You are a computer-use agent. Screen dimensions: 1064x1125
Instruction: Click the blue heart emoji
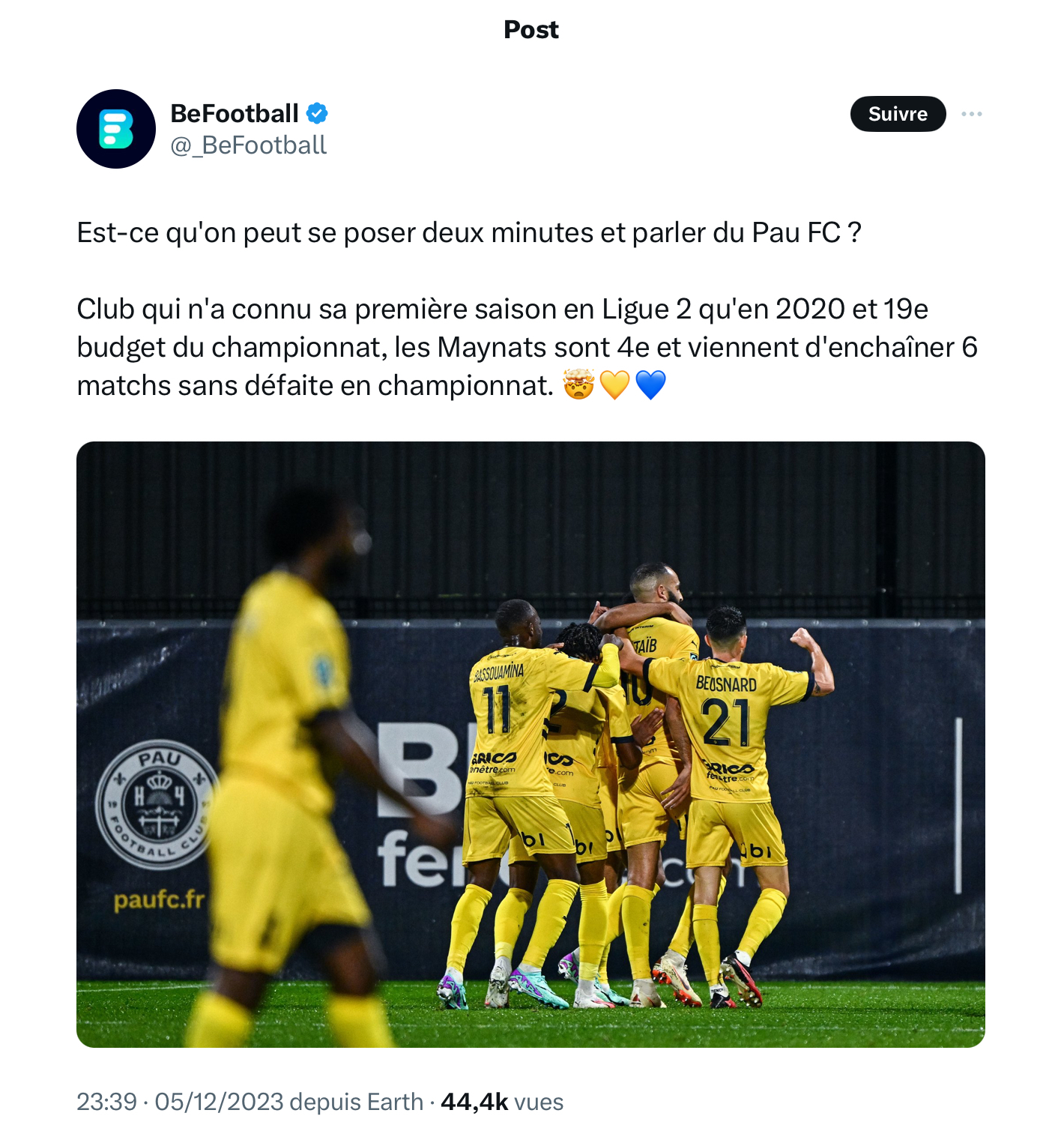coord(650,385)
